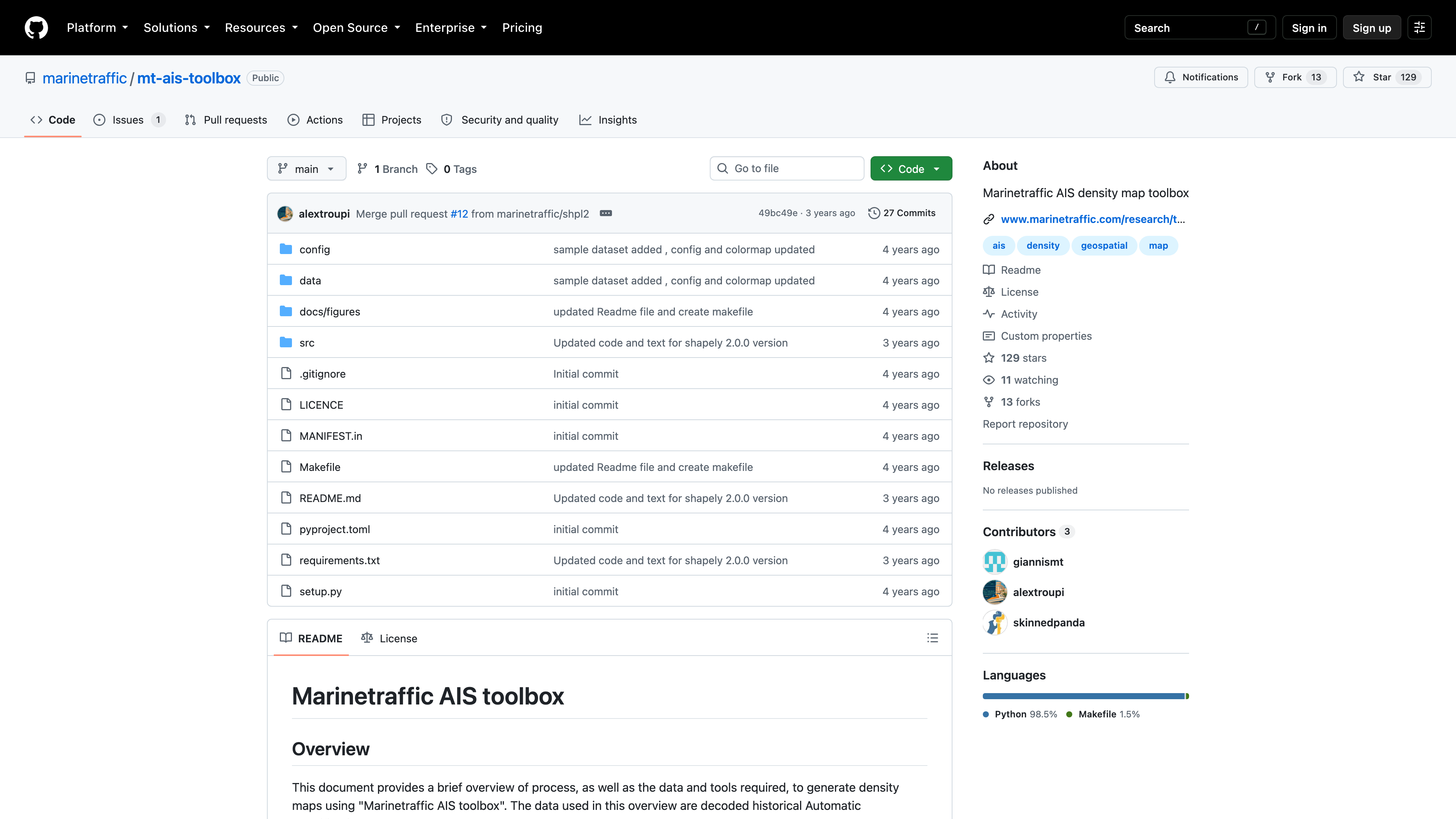The height and width of the screenshot is (819, 1456).
Task: Click the Makefile green language dot
Action: tap(1069, 714)
